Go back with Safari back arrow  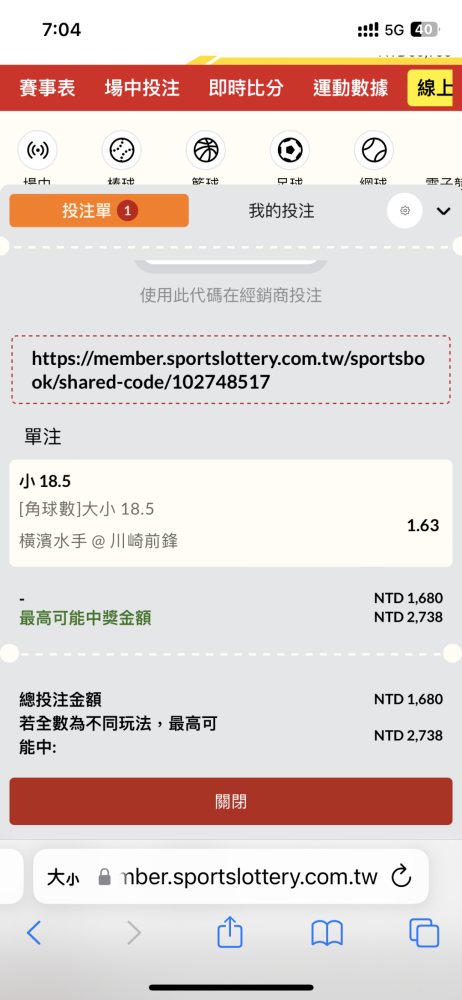[34, 933]
